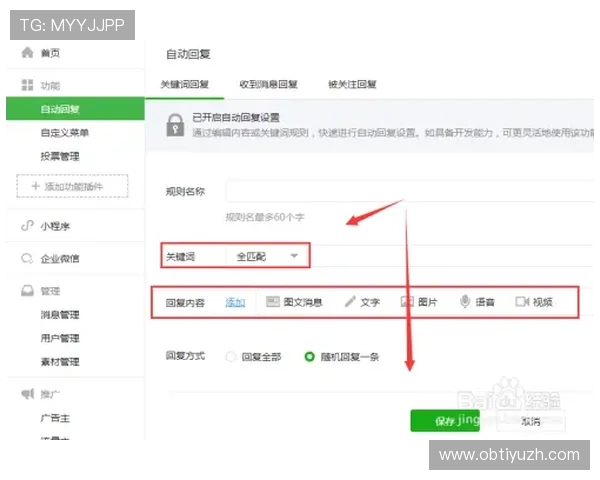The width and height of the screenshot is (600, 480).
Task: Open 用户管理 in the sidebar
Action: click(60, 338)
